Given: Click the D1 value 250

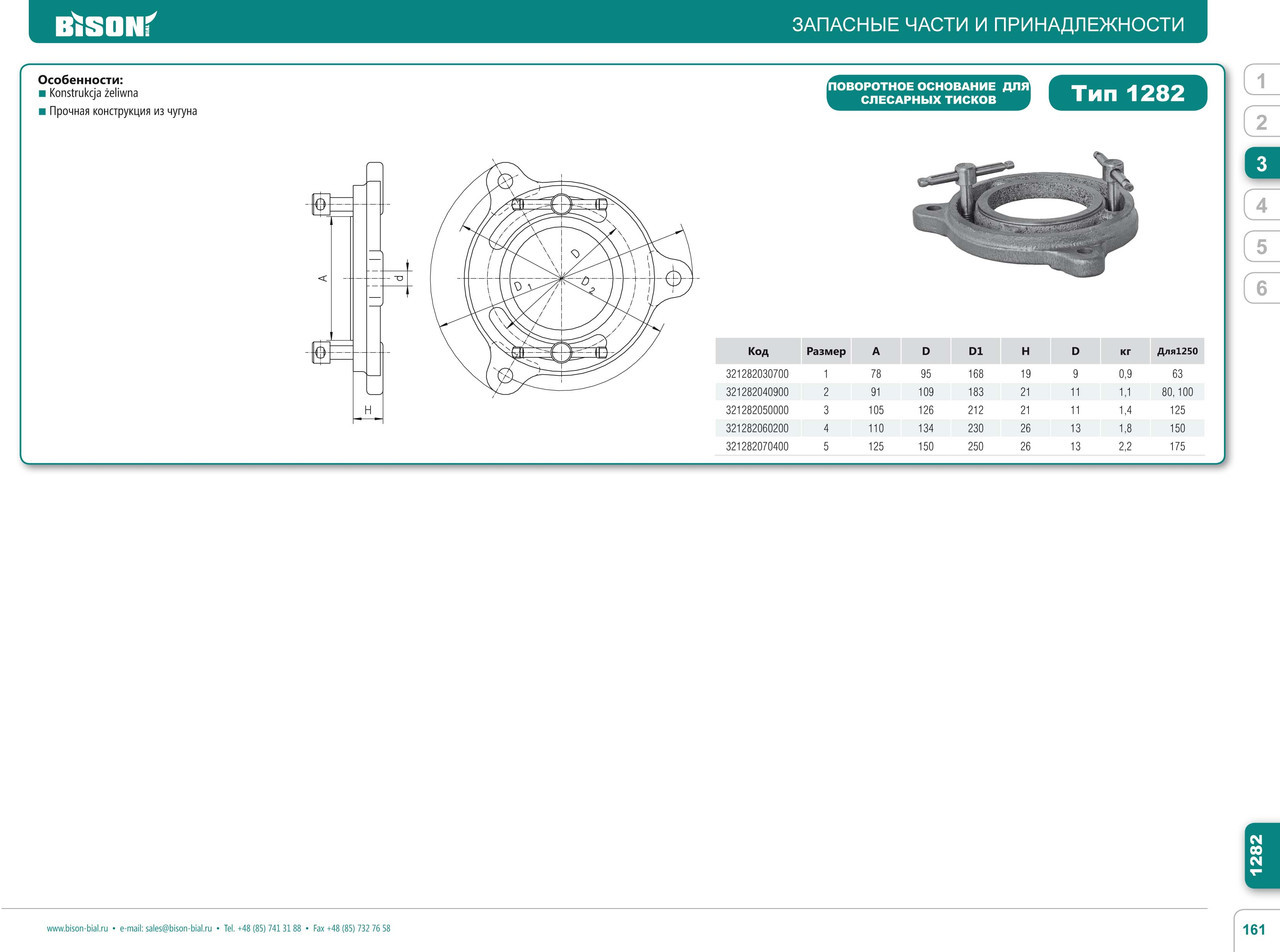Looking at the screenshot, I should tap(976, 447).
